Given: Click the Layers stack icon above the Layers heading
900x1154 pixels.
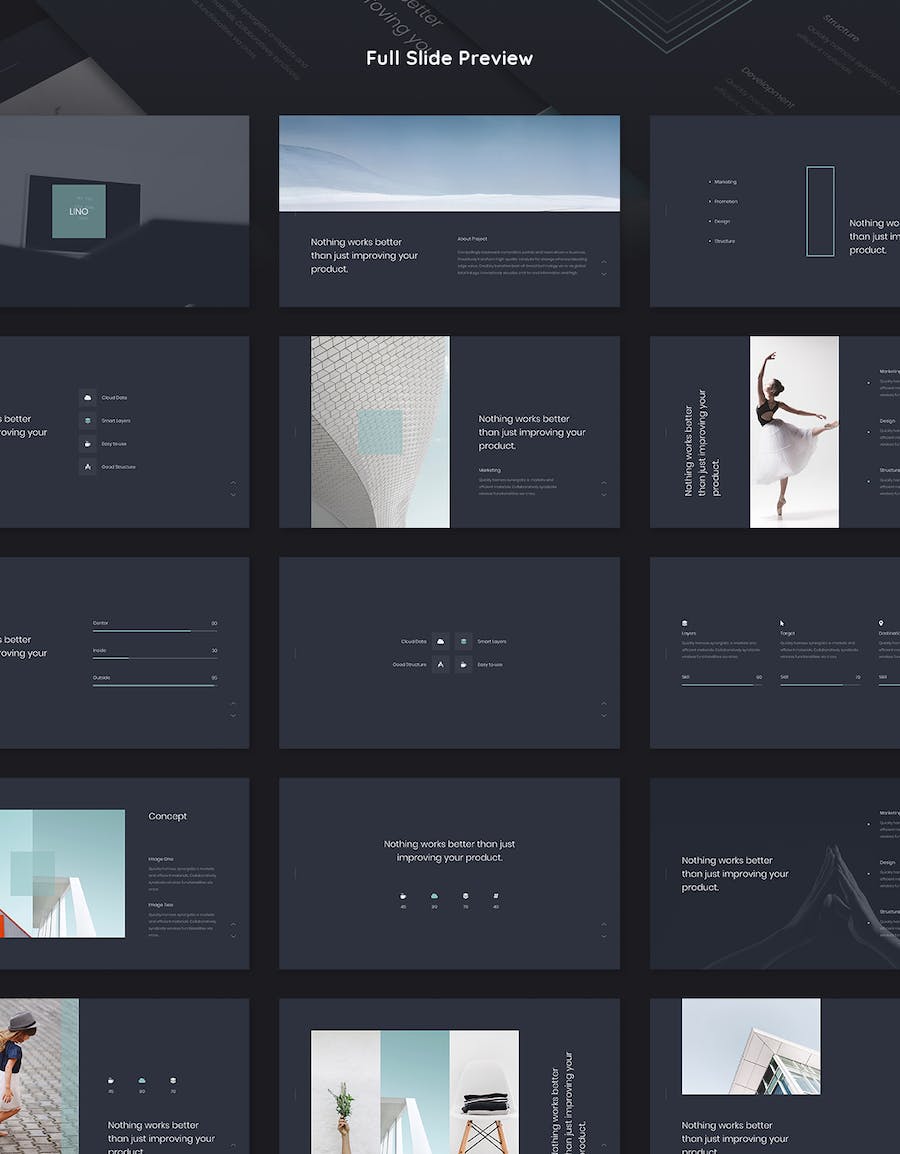Looking at the screenshot, I should [685, 623].
